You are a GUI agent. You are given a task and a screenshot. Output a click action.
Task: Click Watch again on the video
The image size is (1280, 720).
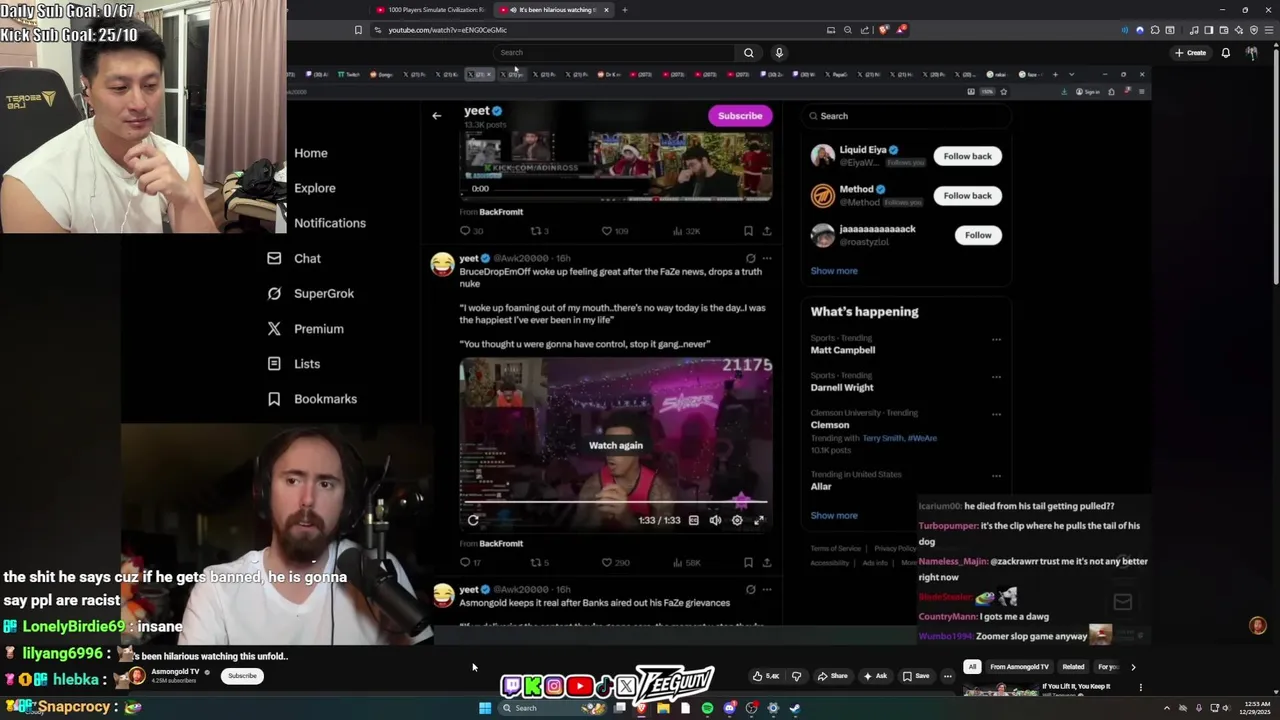[616, 446]
